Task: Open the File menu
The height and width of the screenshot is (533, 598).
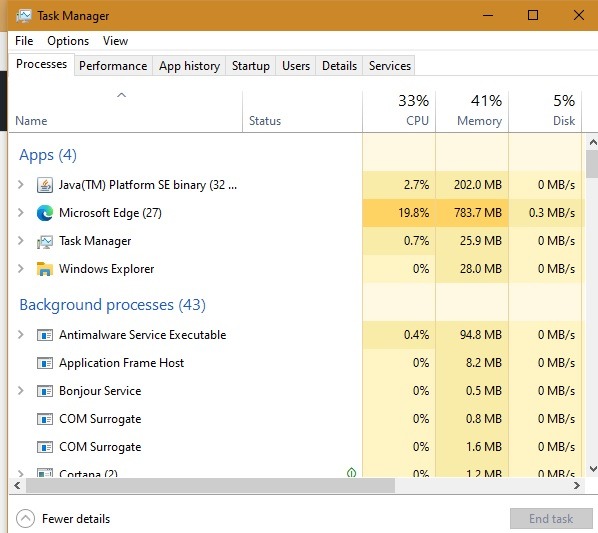Action: coord(24,41)
